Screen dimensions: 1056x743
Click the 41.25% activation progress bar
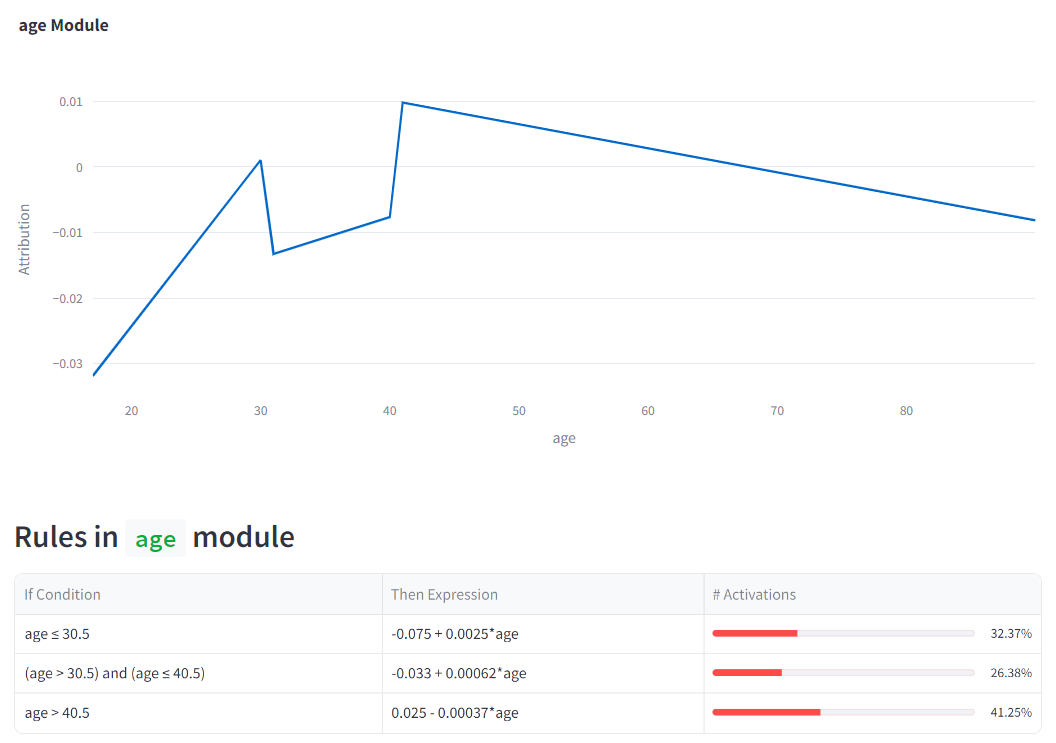[x=843, y=712]
